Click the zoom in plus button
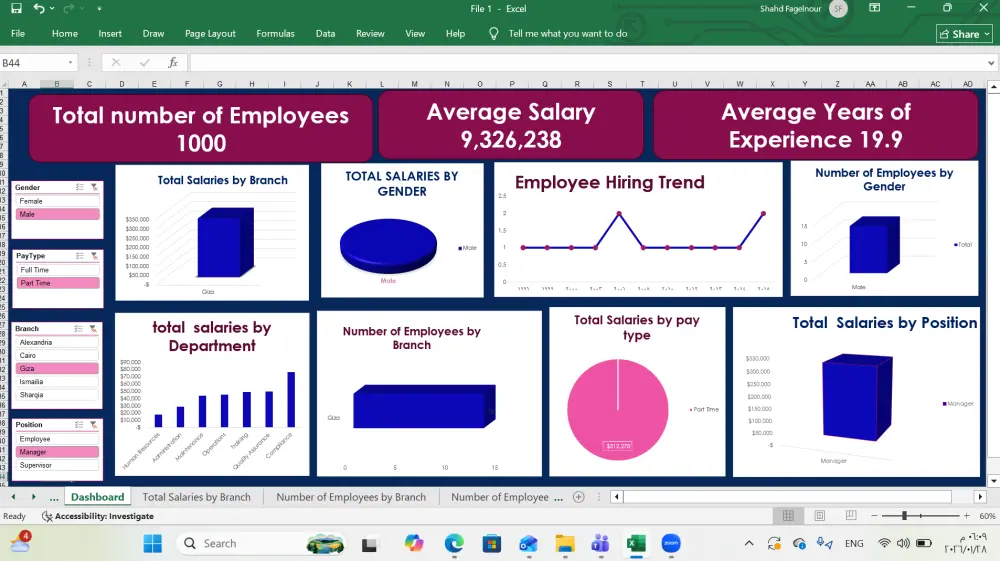 click(966, 516)
